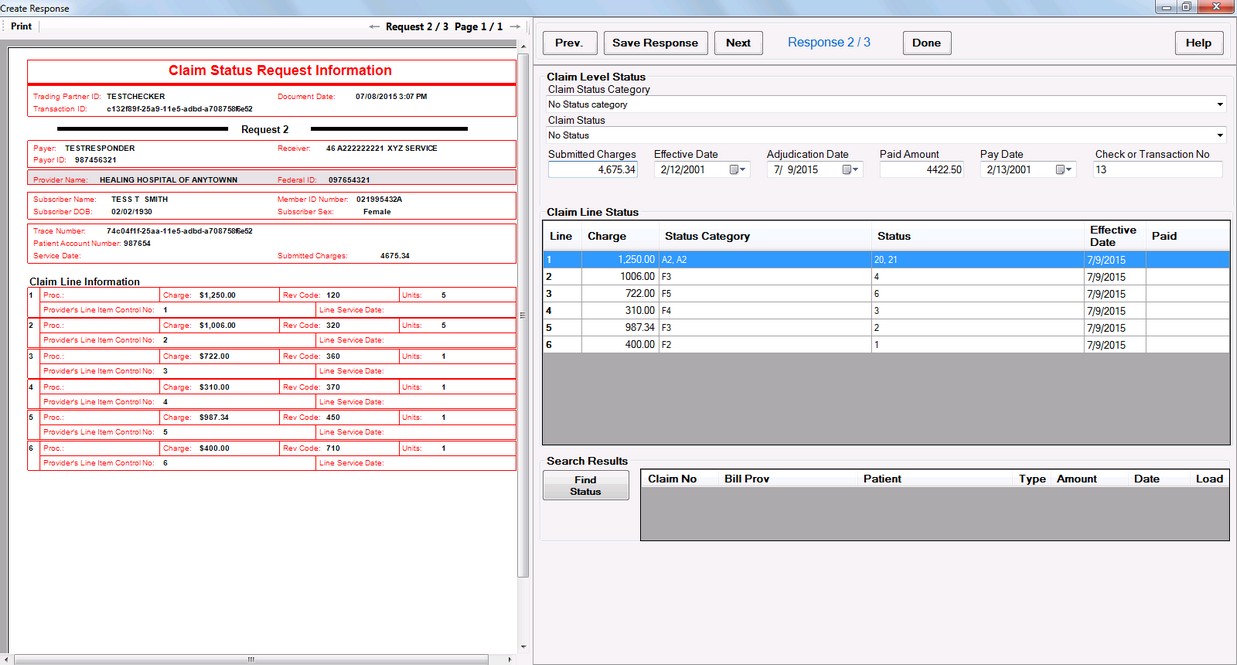
Task: Open the Effective Date calendar picker
Action: (x=737, y=170)
